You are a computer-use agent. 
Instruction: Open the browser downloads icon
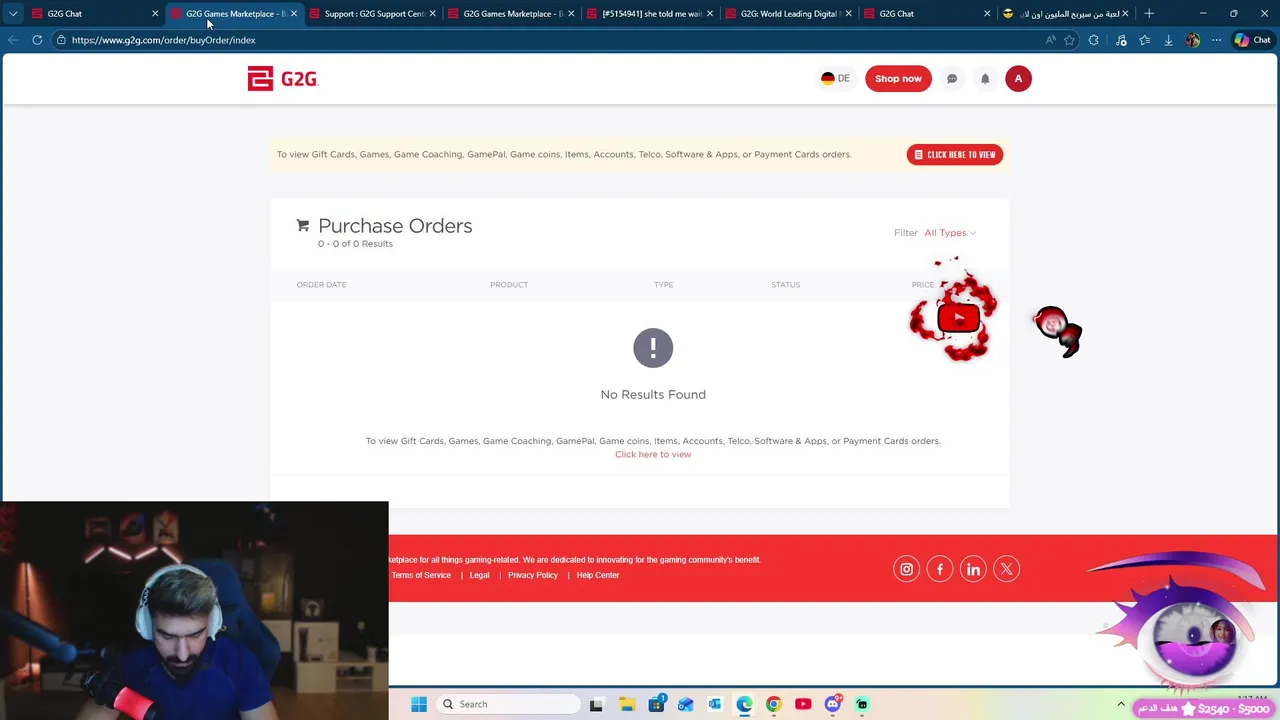[x=1168, y=40]
